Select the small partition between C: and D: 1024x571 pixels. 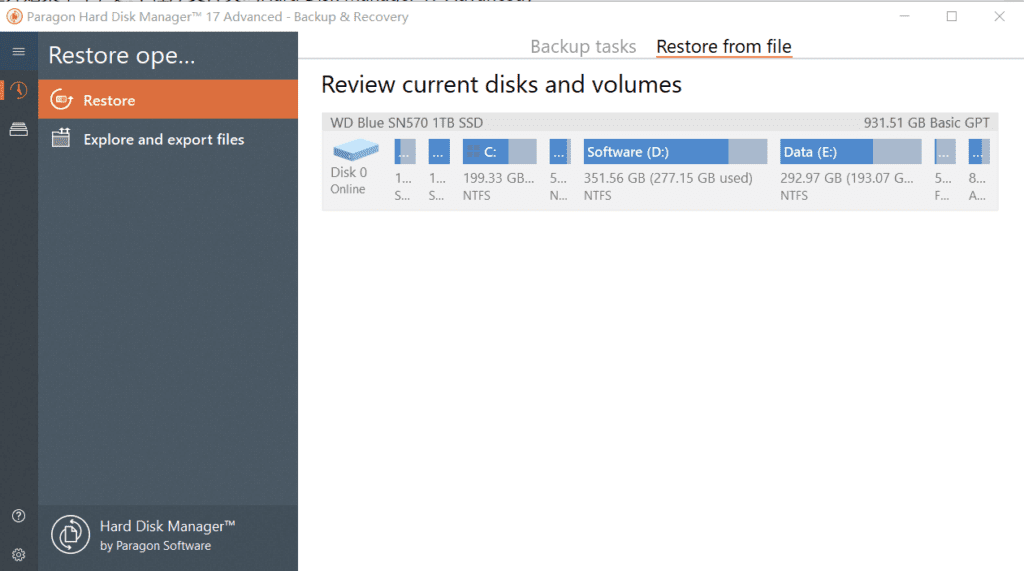[x=560, y=152]
